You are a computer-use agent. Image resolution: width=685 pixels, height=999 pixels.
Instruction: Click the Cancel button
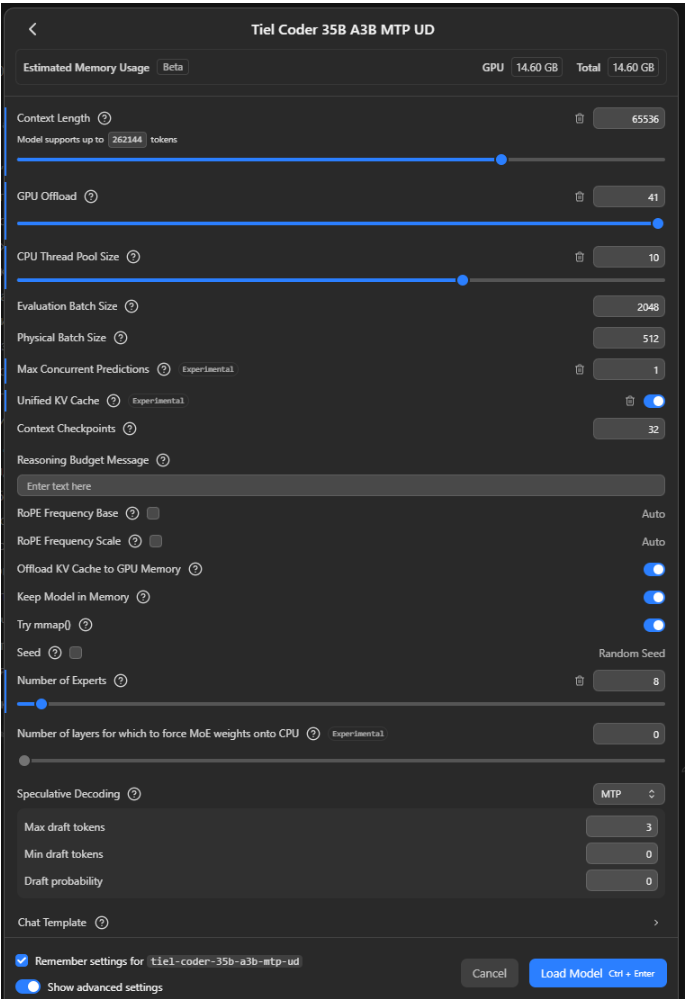coord(489,974)
